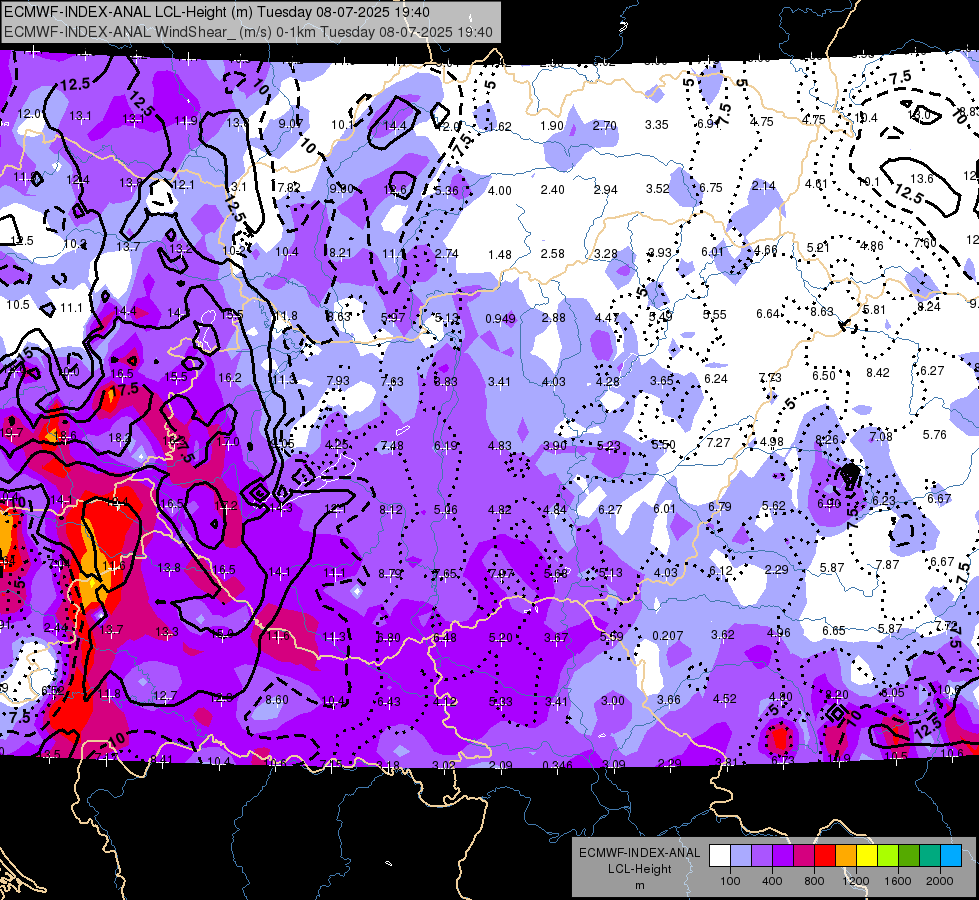Click the 2.40 shear value
This screenshot has height=900, width=979.
(x=553, y=189)
